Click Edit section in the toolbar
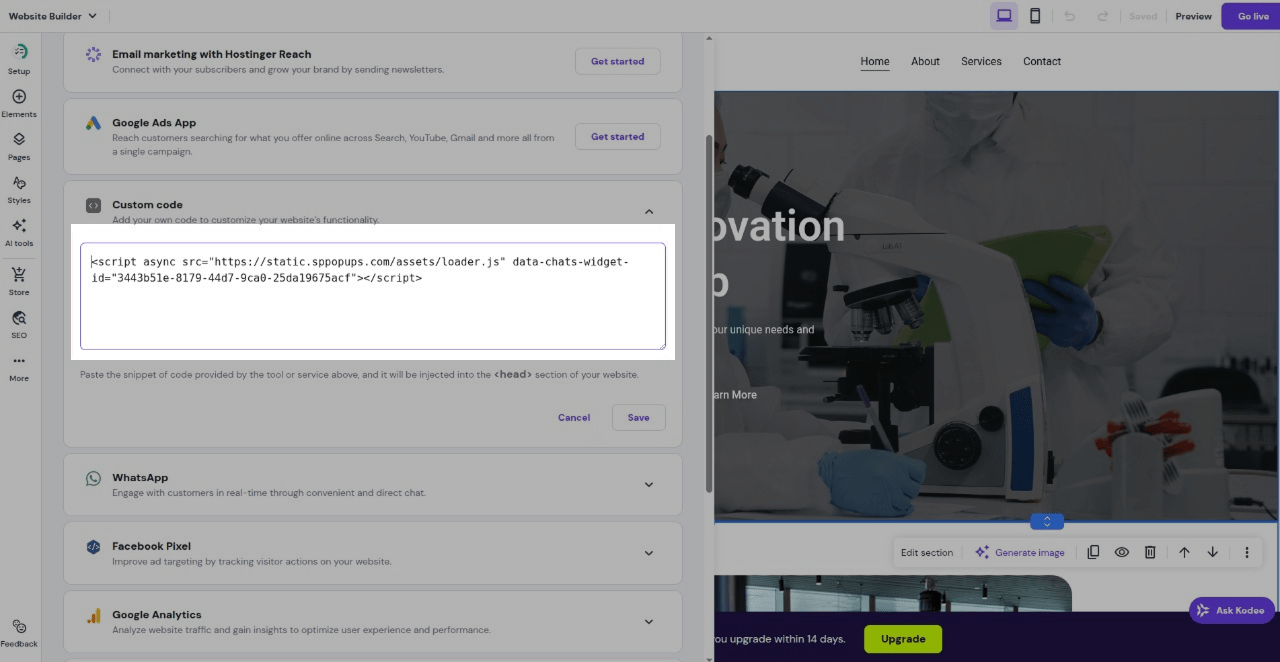The width and height of the screenshot is (1280, 662). tap(927, 552)
